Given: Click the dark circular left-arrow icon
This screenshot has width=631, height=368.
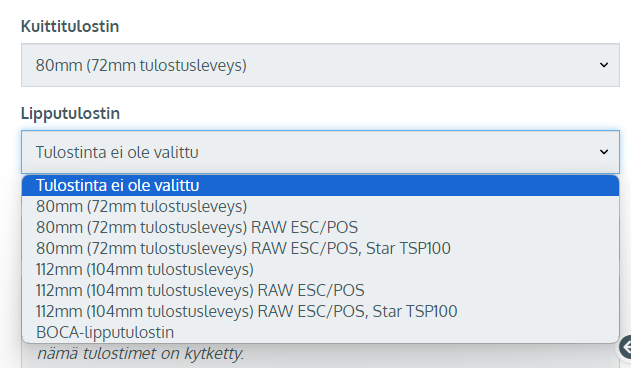Looking at the screenshot, I should pos(626,347).
